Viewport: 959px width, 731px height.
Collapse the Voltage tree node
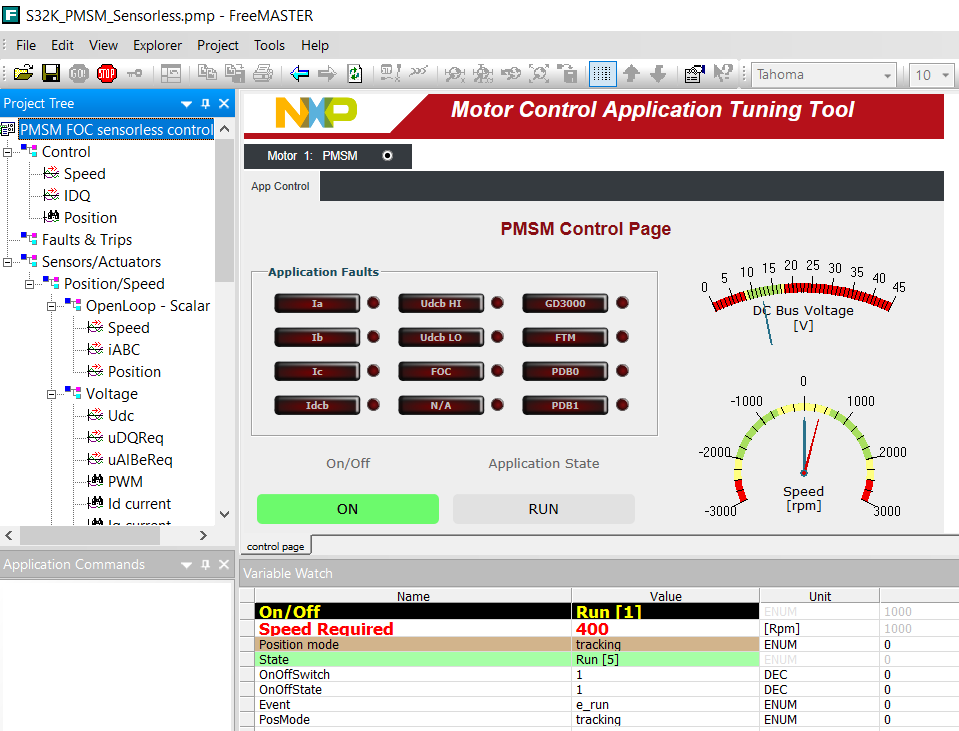coord(51,394)
